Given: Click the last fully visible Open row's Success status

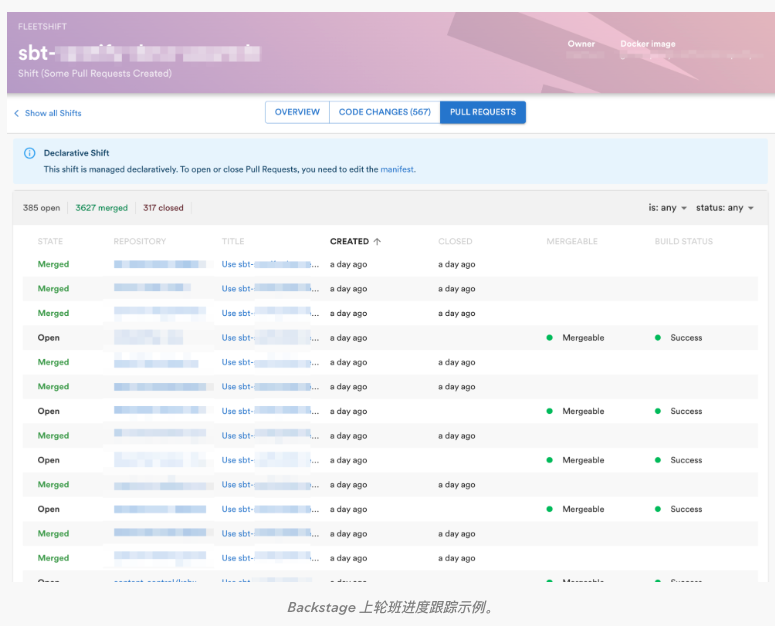Looking at the screenshot, I should [678, 509].
